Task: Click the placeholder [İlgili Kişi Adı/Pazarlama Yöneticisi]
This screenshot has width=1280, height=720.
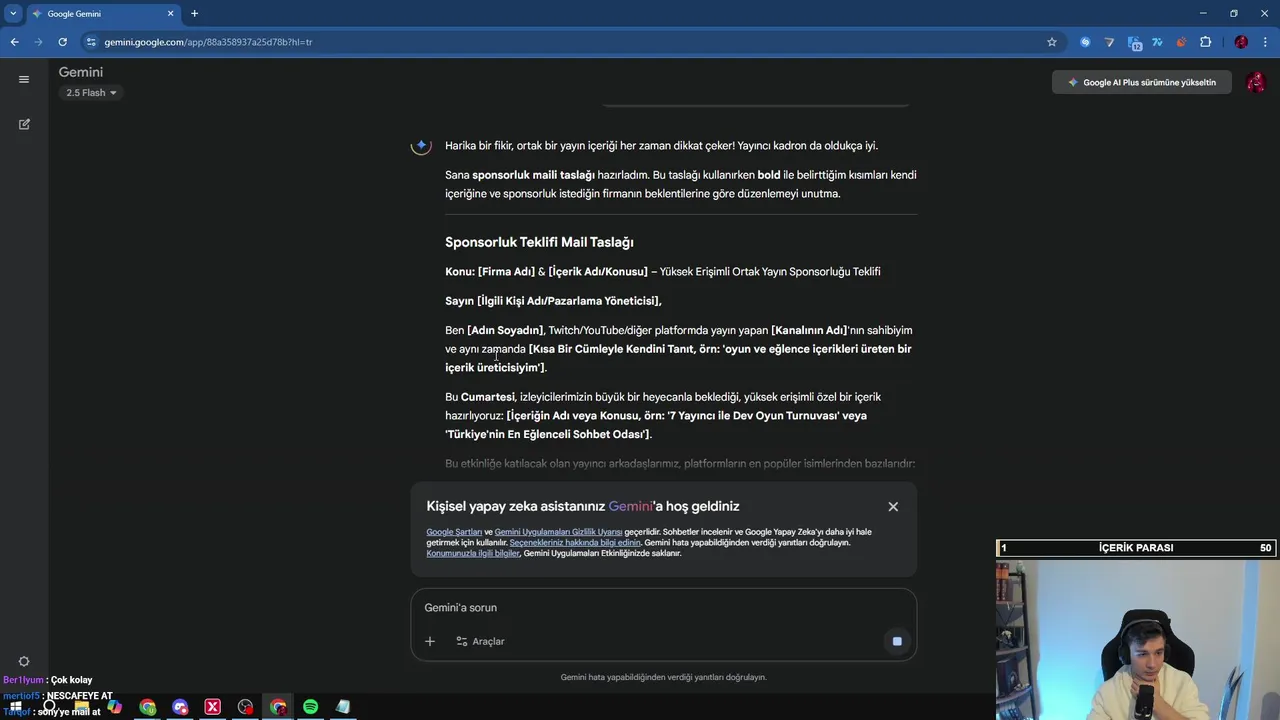Action: [569, 301]
